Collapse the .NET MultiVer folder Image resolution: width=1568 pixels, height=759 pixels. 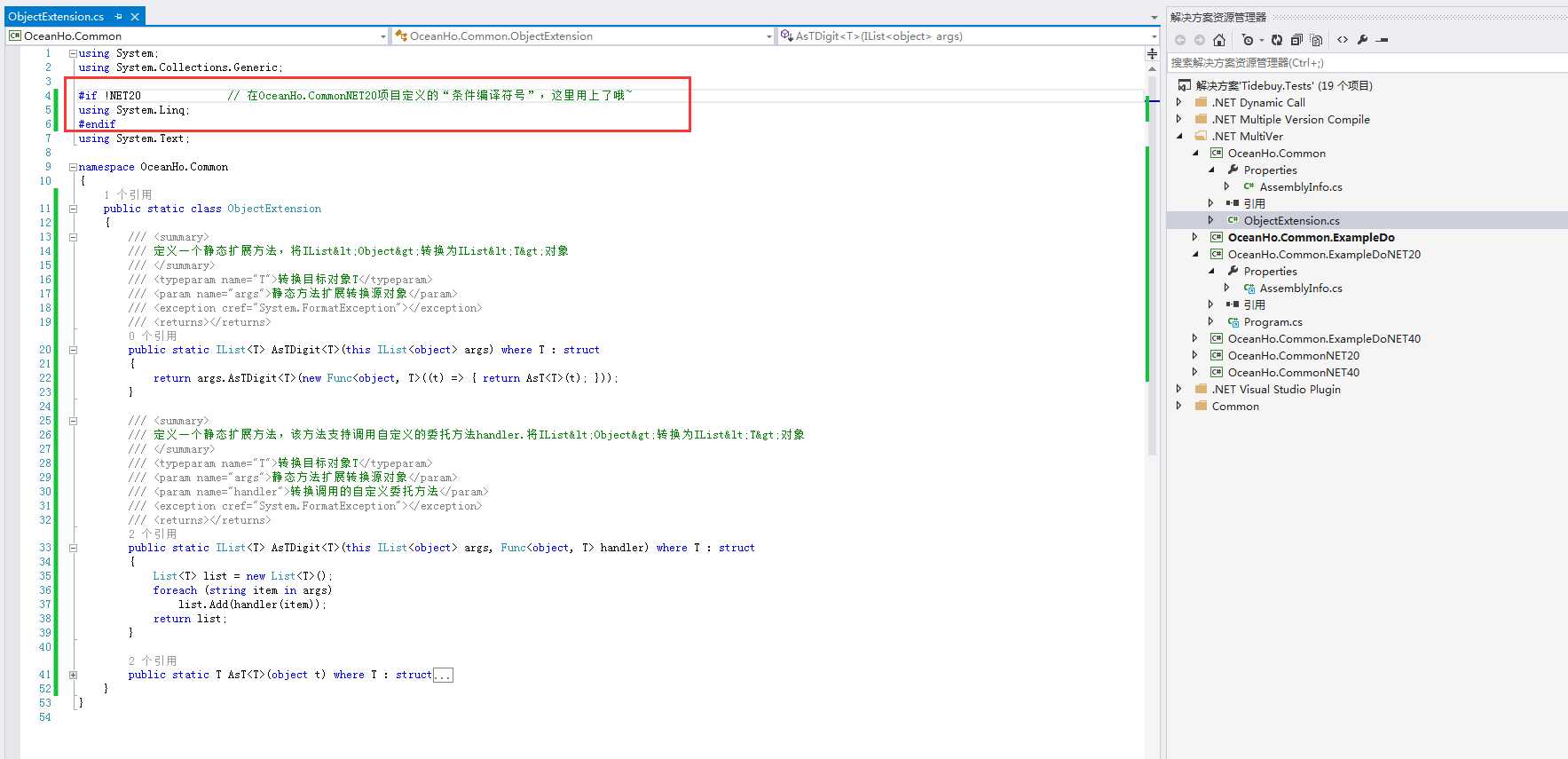click(1179, 136)
